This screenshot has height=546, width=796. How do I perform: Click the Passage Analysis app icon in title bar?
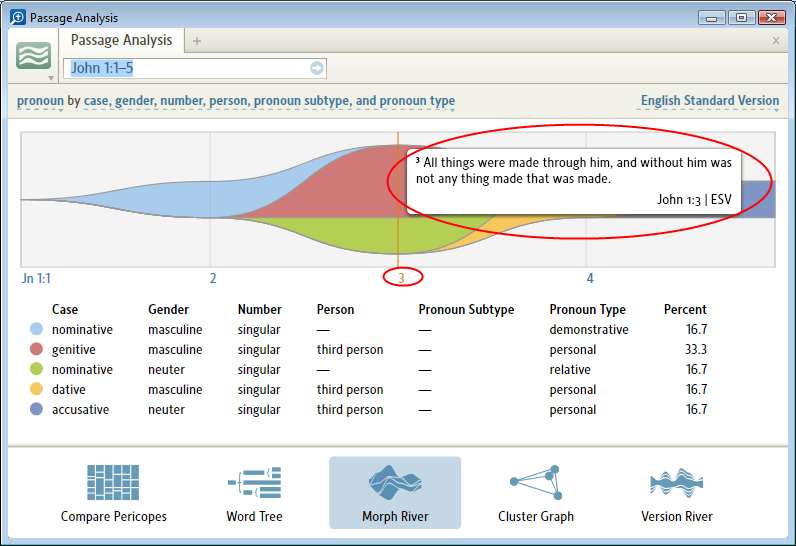[18, 17]
